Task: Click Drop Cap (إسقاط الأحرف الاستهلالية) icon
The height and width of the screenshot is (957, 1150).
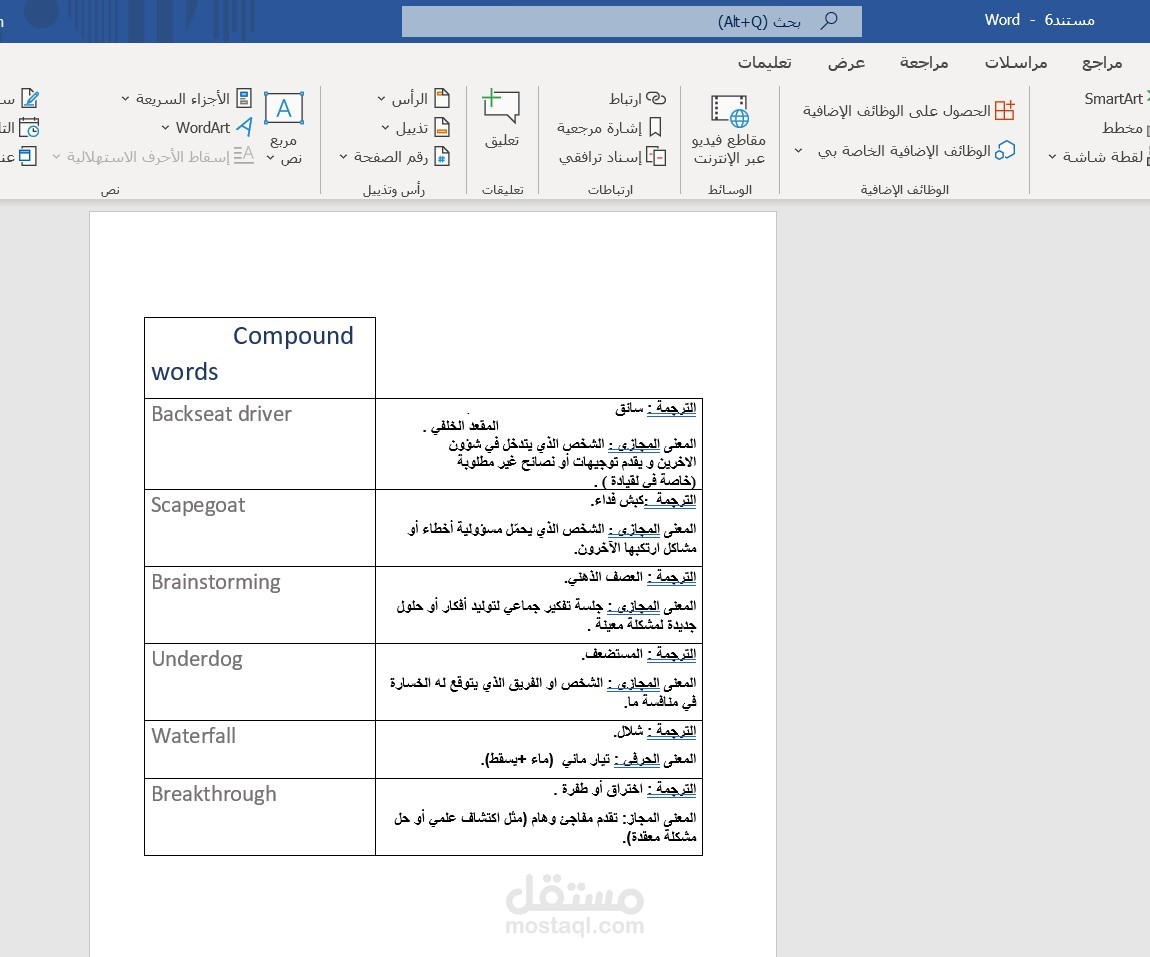Action: [243, 155]
